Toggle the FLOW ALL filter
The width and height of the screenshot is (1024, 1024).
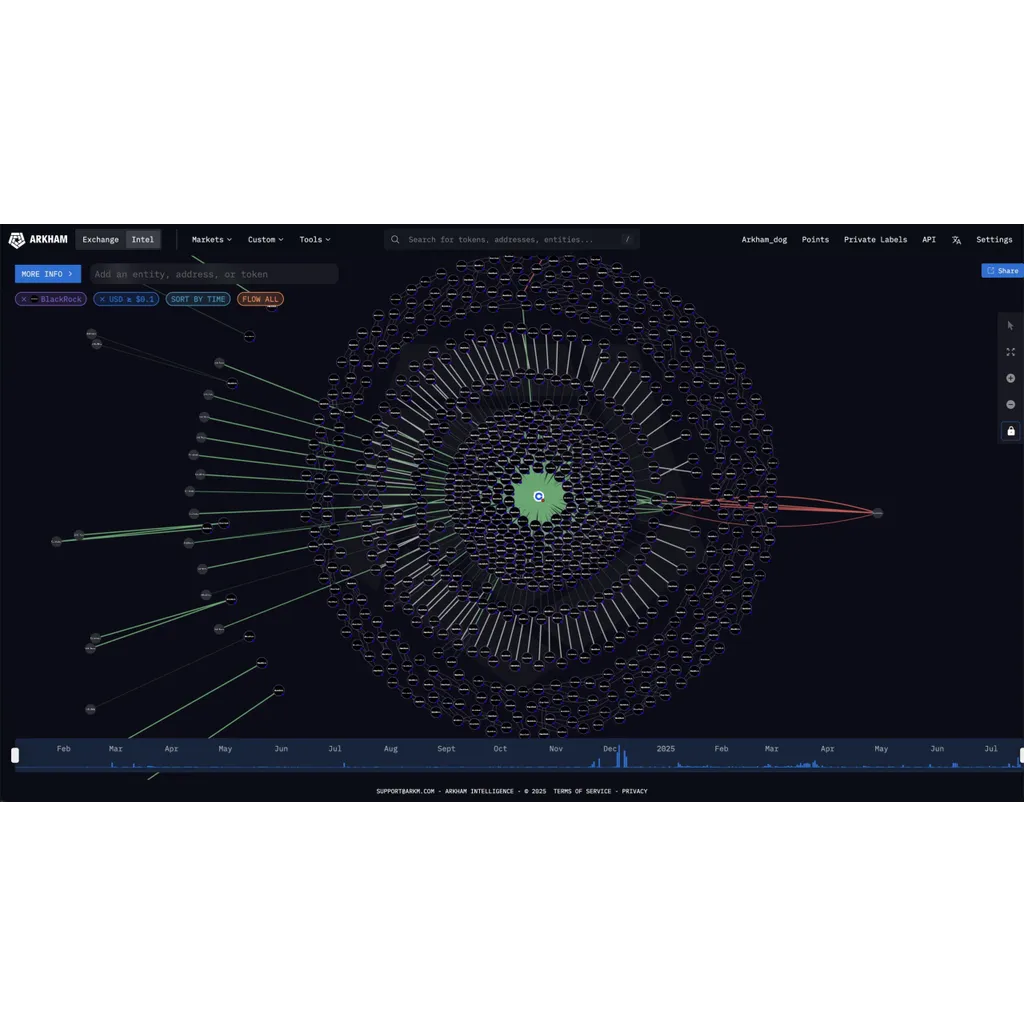coord(260,299)
